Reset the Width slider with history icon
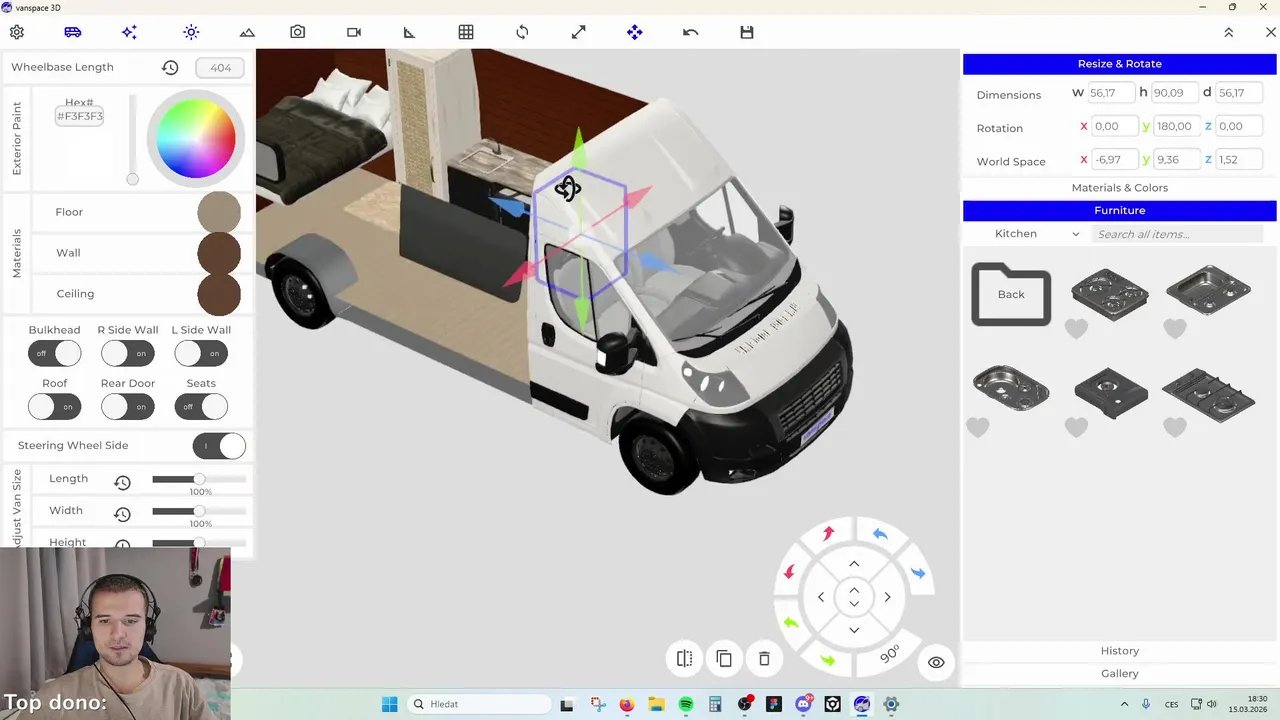The width and height of the screenshot is (1280, 720). click(x=122, y=514)
